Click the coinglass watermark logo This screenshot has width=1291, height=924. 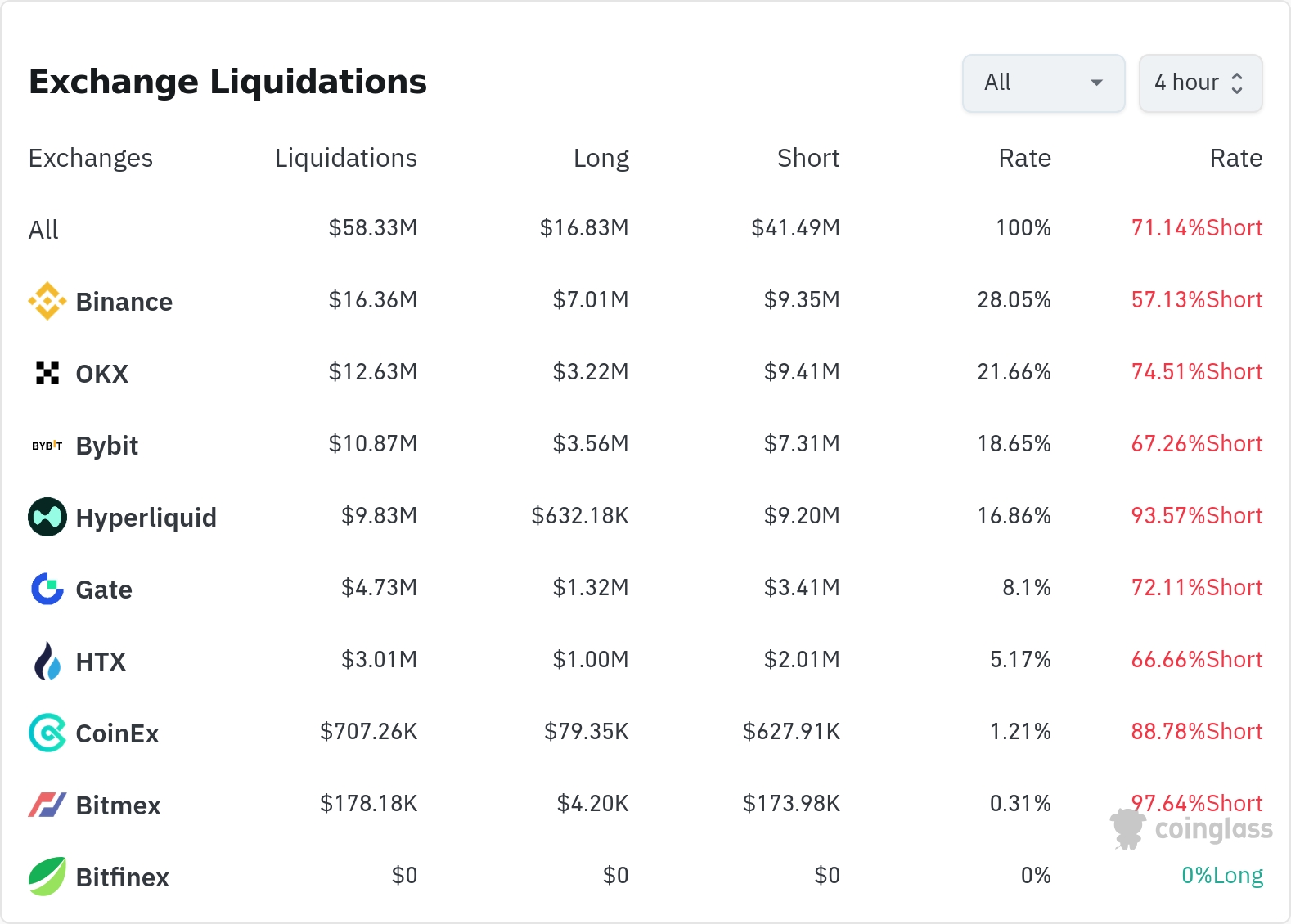click(x=1191, y=829)
